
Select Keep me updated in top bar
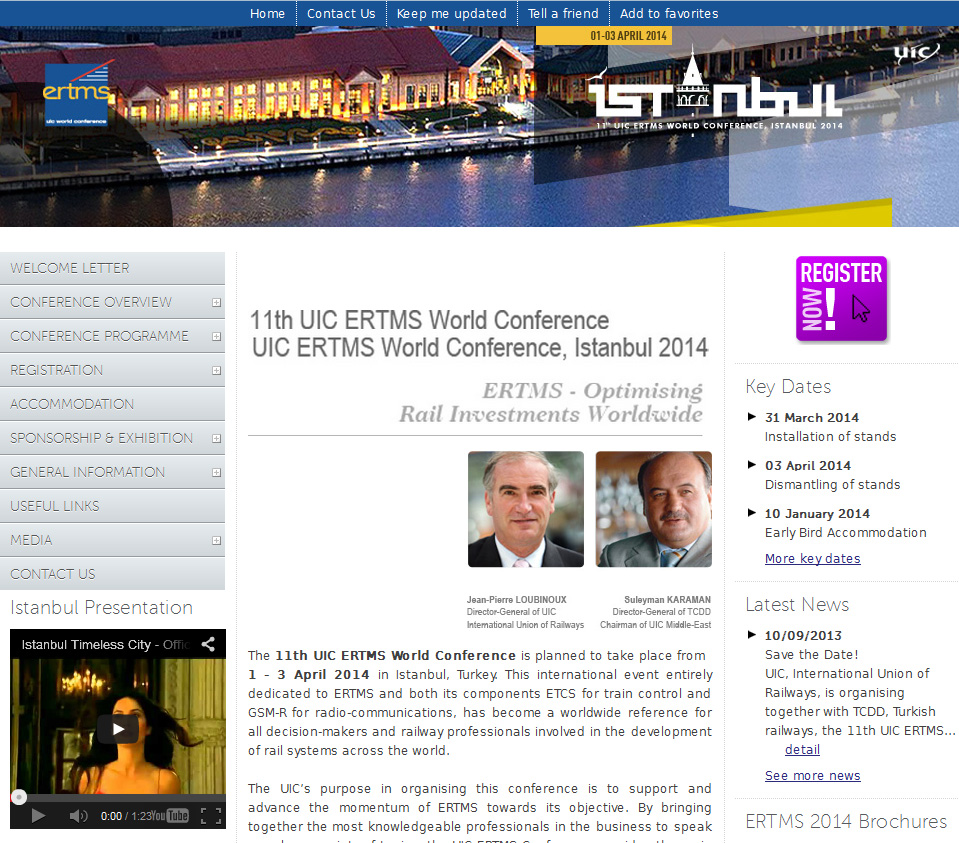click(x=451, y=13)
